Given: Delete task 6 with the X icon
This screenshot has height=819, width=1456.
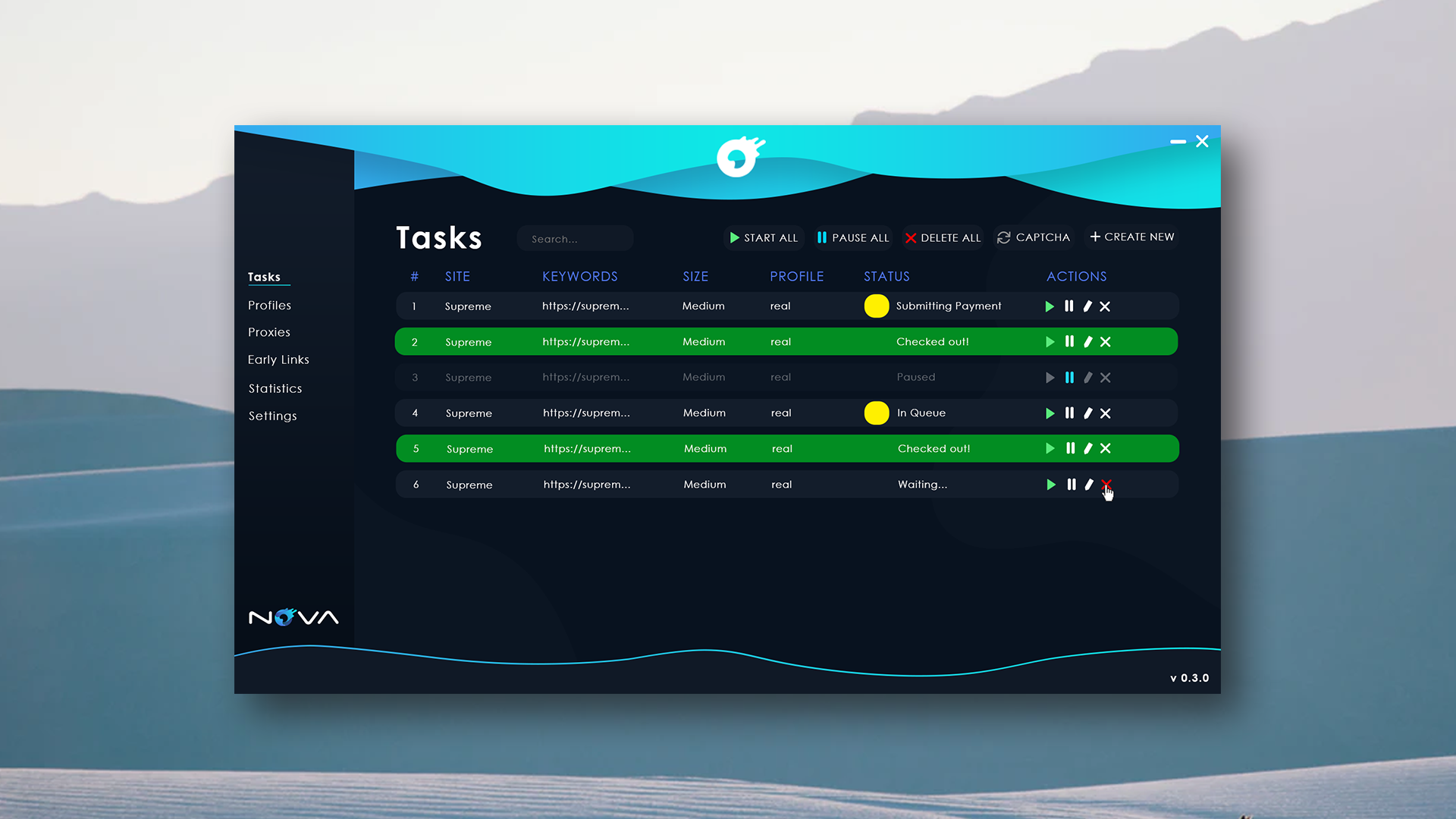Looking at the screenshot, I should point(1106,484).
